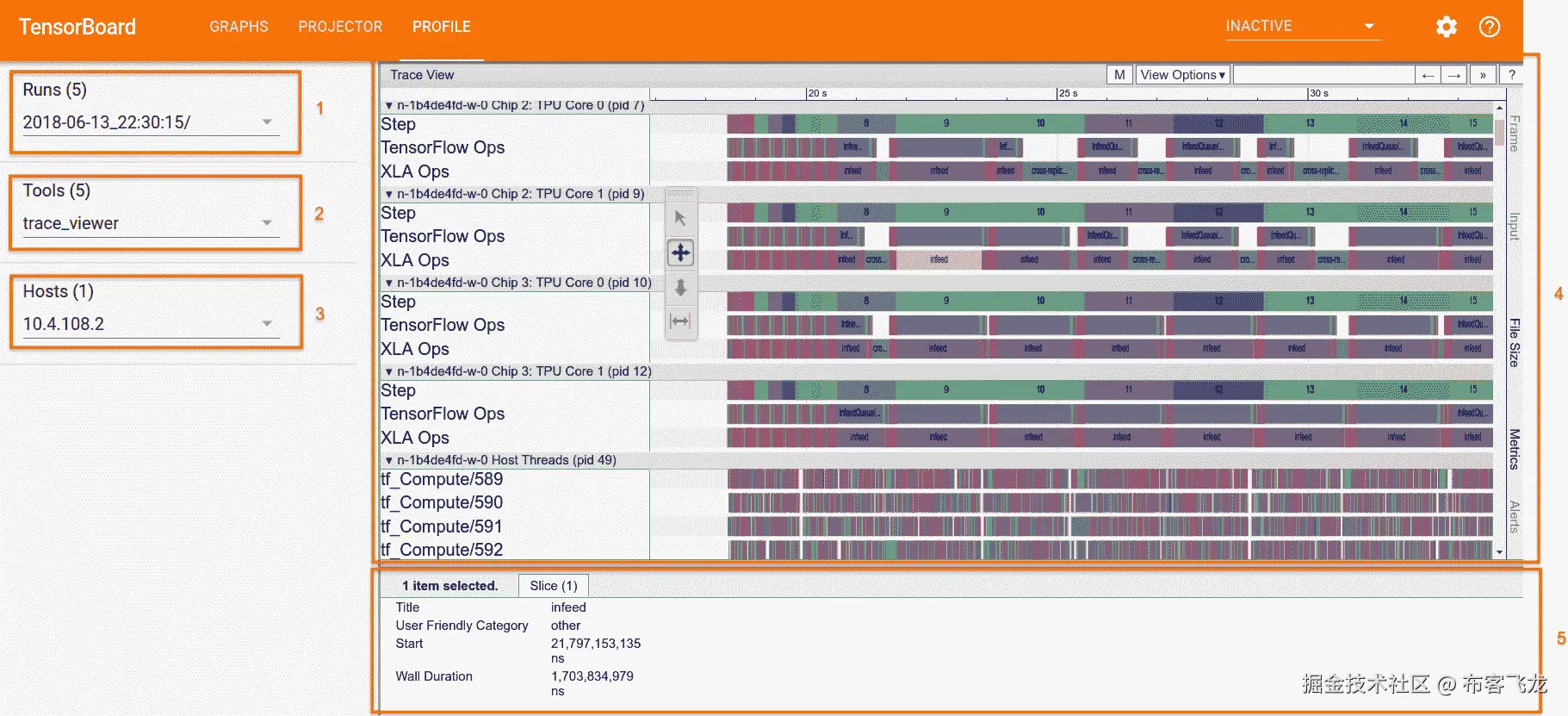Switch to the GRAPHS tab
Screen dimensions: 1568x716
pyautogui.click(x=239, y=27)
